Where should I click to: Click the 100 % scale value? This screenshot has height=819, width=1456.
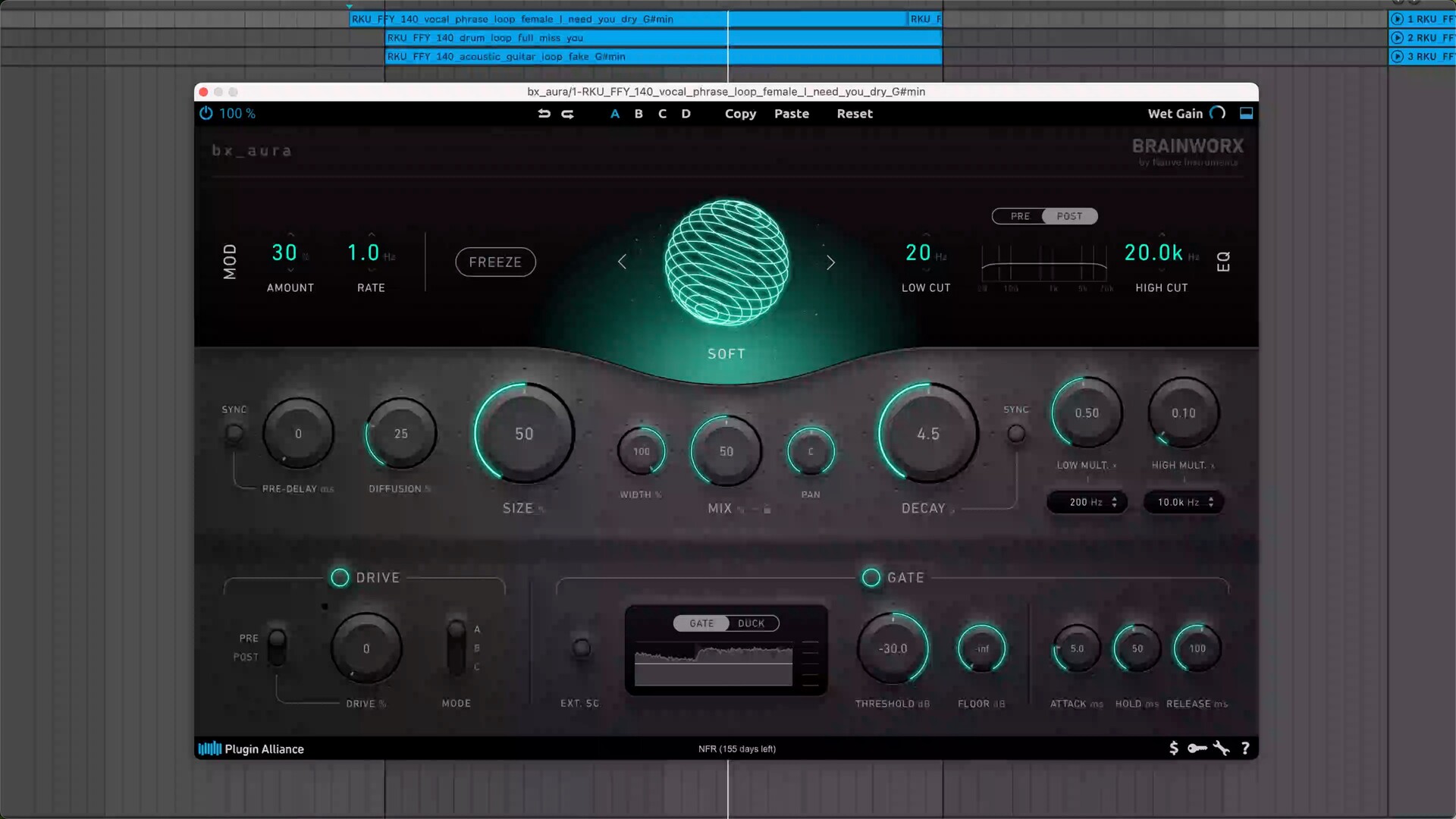pos(237,113)
